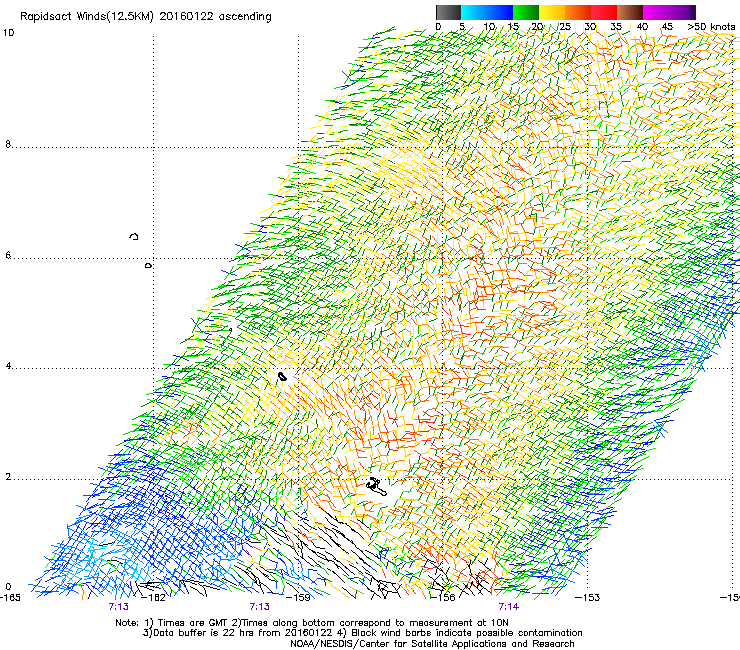
Task: Click the latitude axis label '4'
Action: [8, 366]
